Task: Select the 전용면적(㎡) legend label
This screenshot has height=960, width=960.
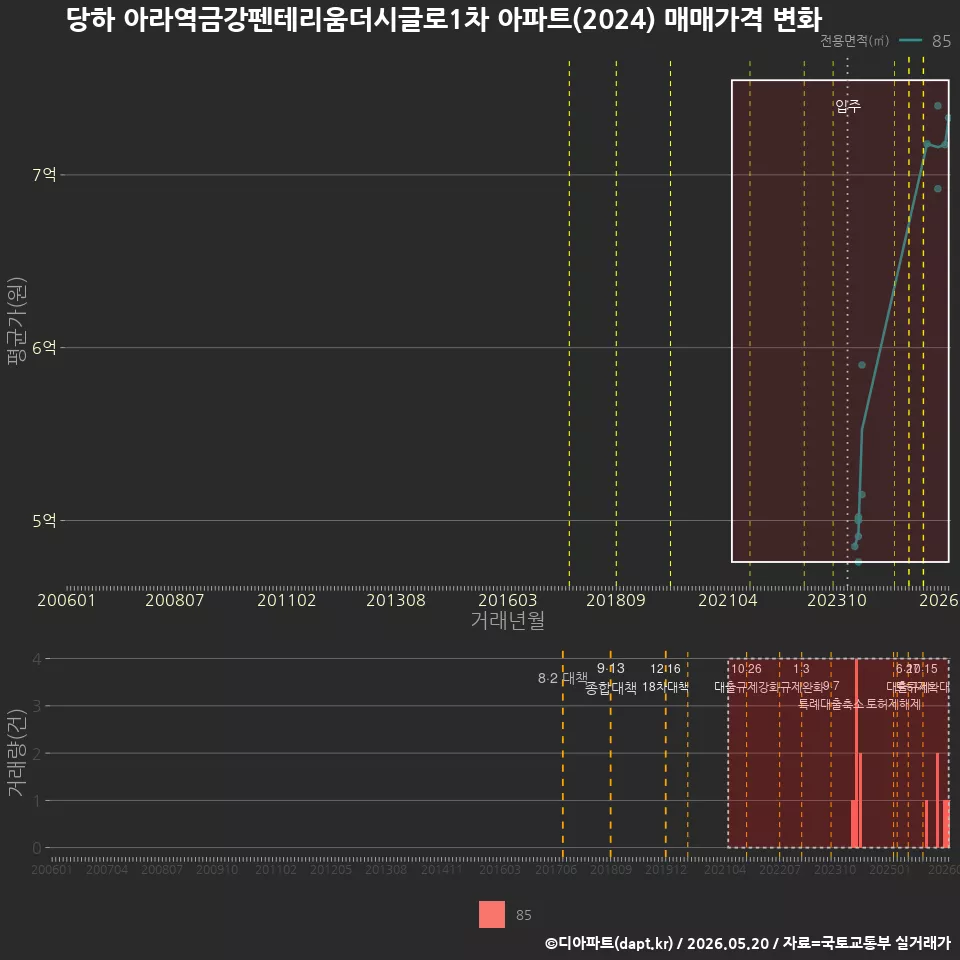Action: tap(854, 41)
